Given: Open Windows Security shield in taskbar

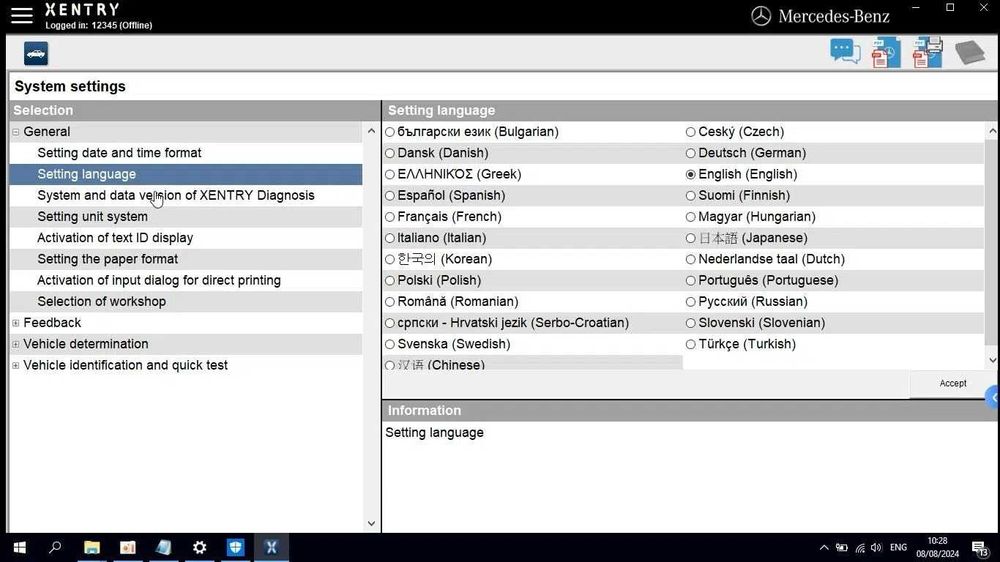Looking at the screenshot, I should 235,547.
